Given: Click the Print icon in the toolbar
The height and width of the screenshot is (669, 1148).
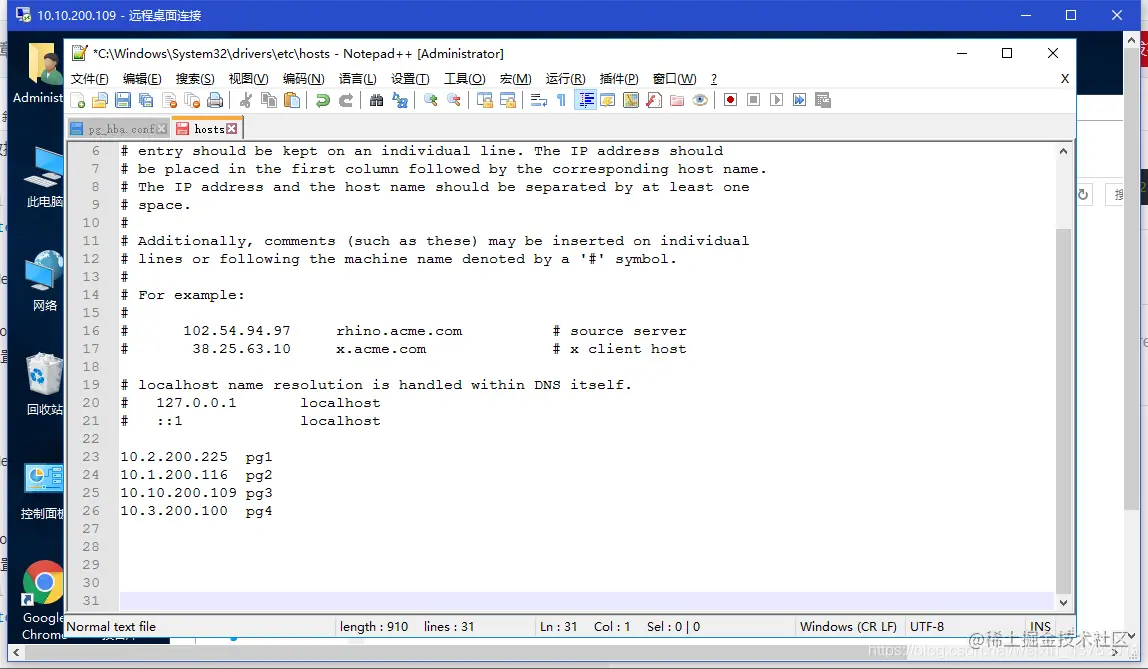Looking at the screenshot, I should point(215,100).
